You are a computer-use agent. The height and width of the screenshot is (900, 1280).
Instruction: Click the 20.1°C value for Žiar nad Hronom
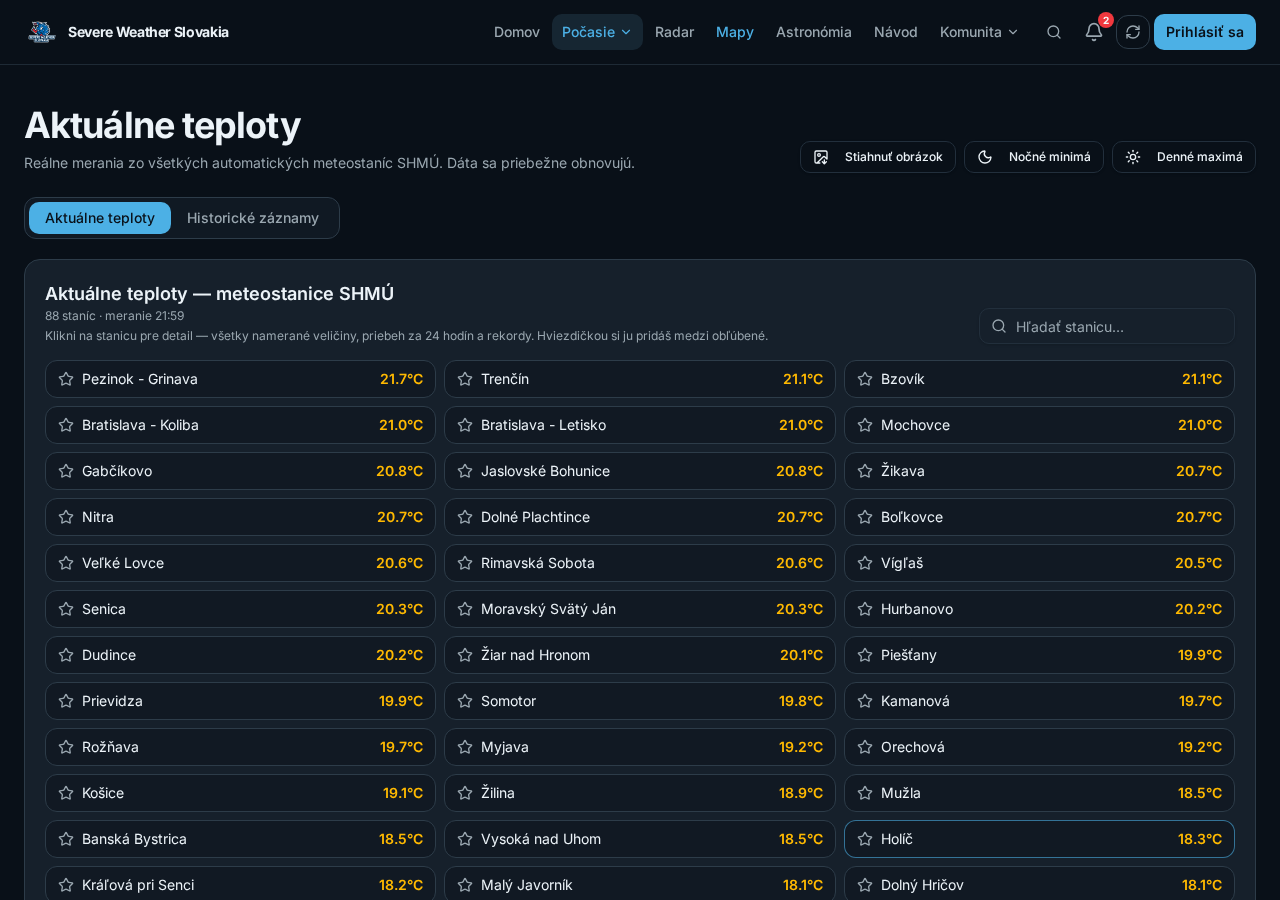(801, 655)
